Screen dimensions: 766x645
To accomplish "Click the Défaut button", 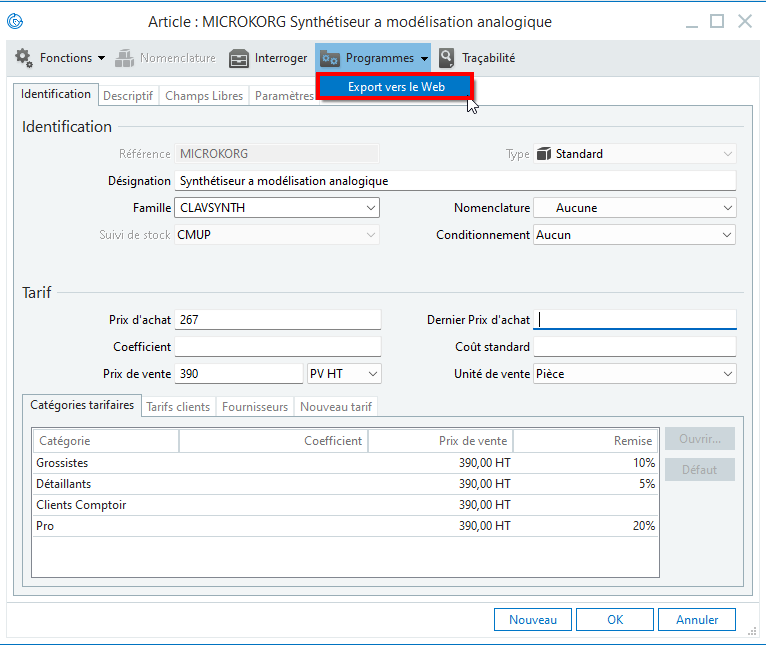I will 700,470.
